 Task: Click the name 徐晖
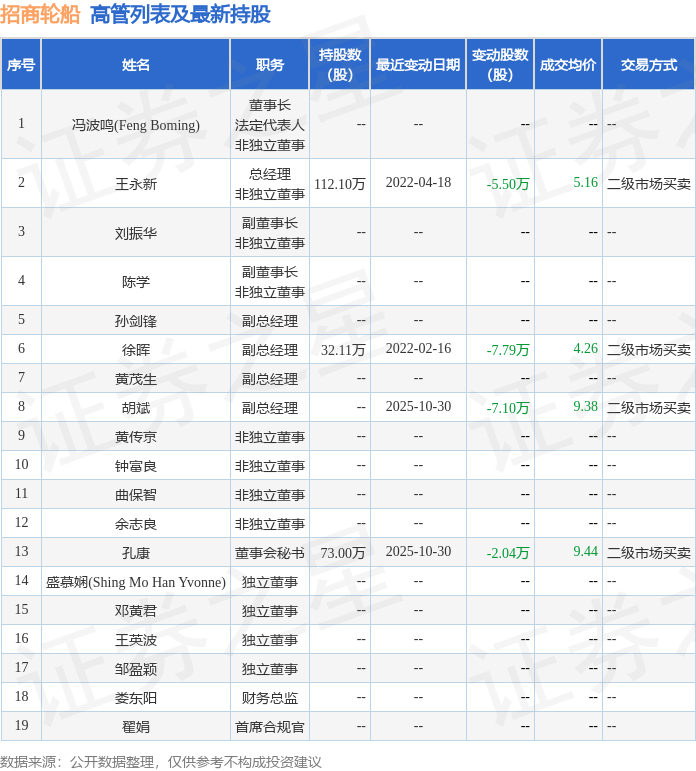tap(136, 350)
